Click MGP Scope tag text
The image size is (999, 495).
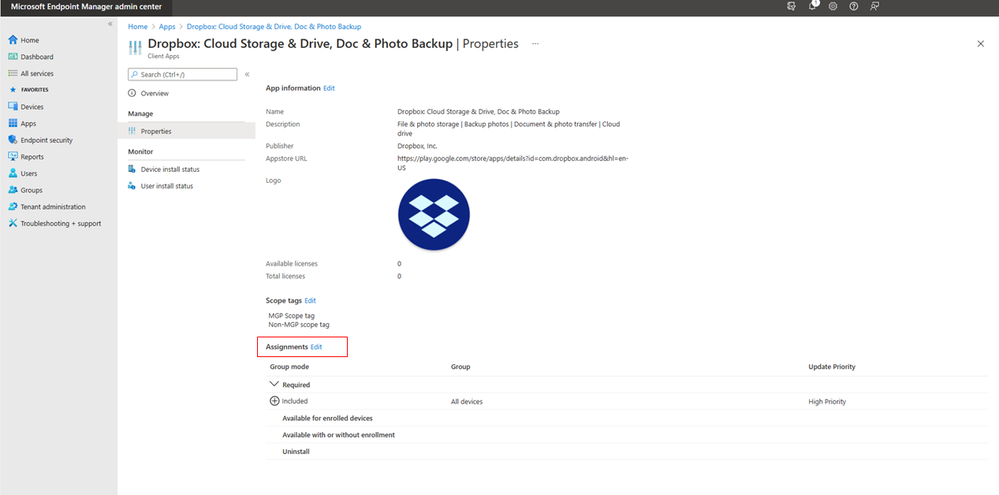pyautogui.click(x=291, y=315)
